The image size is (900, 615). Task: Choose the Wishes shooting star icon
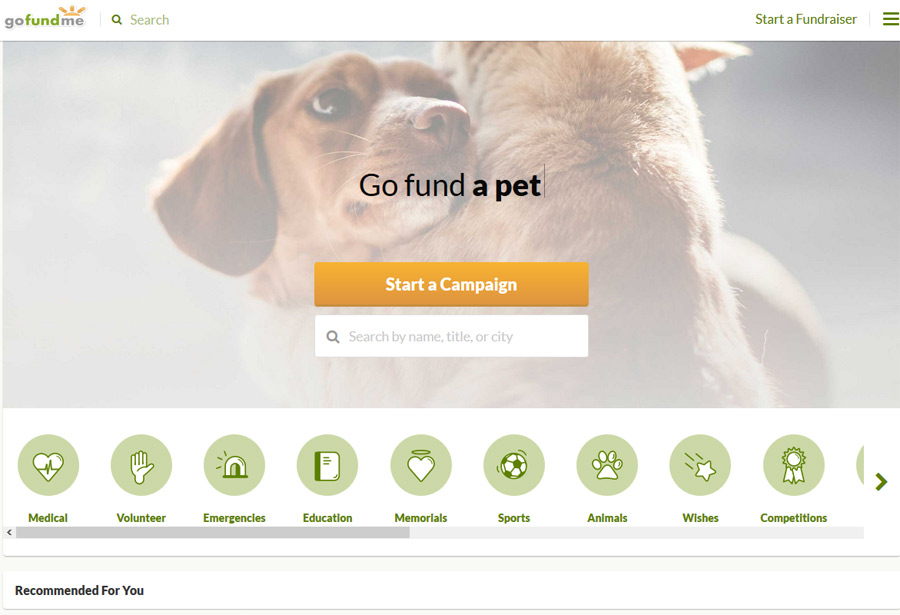pos(700,465)
